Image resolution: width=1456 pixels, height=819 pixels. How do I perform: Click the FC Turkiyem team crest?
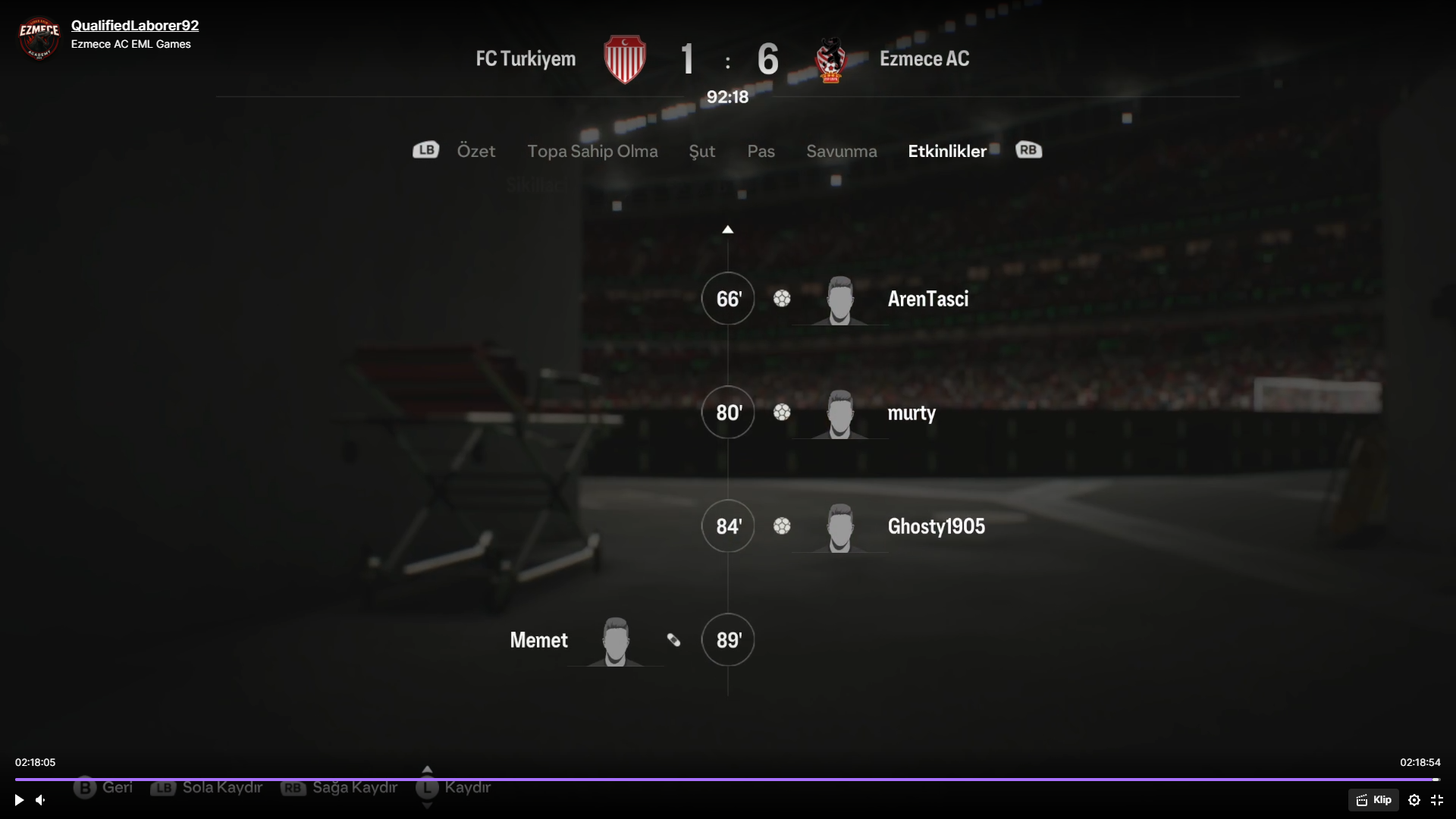[x=625, y=59]
